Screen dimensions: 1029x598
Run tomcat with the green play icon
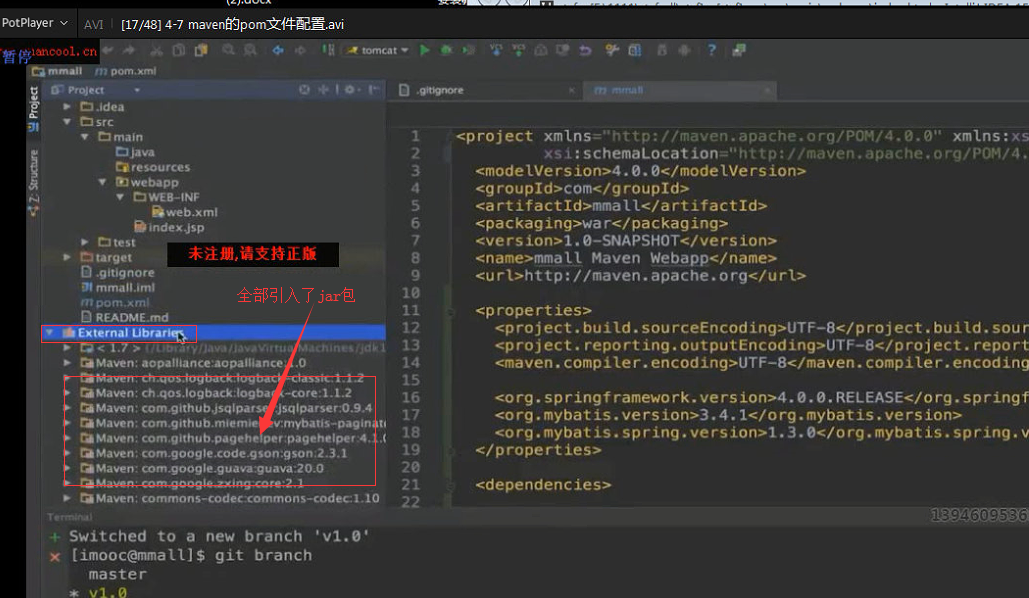(425, 50)
